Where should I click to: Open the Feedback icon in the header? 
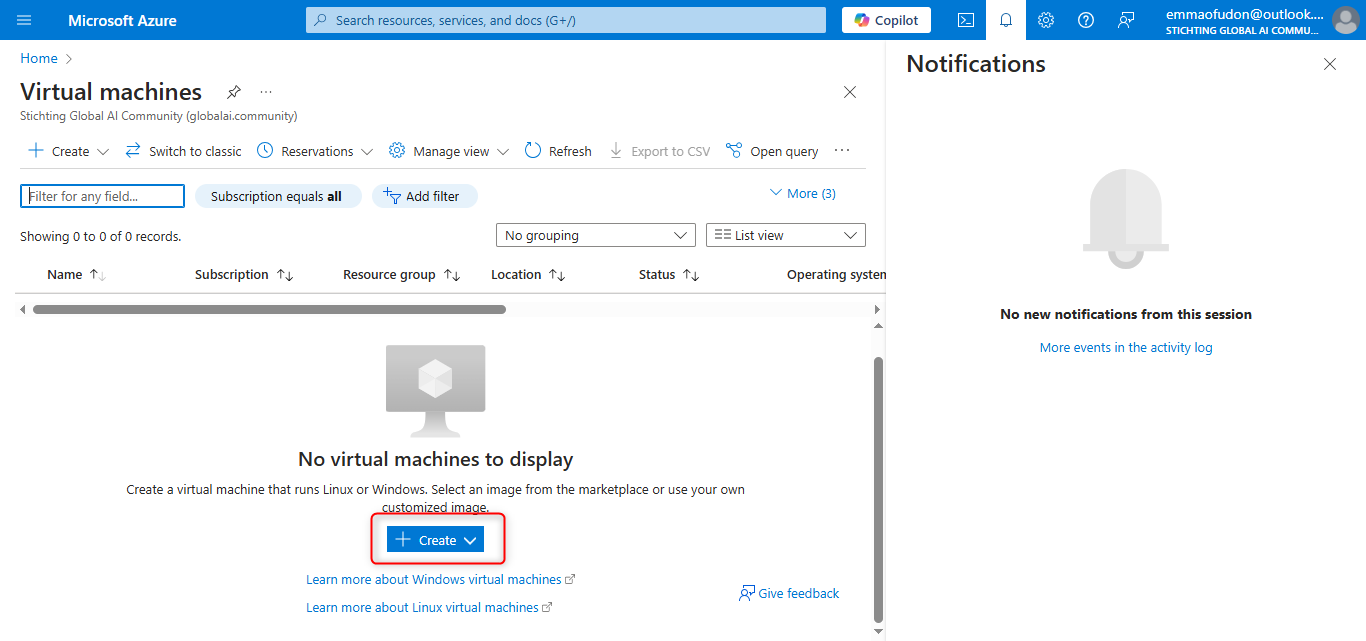[1126, 20]
